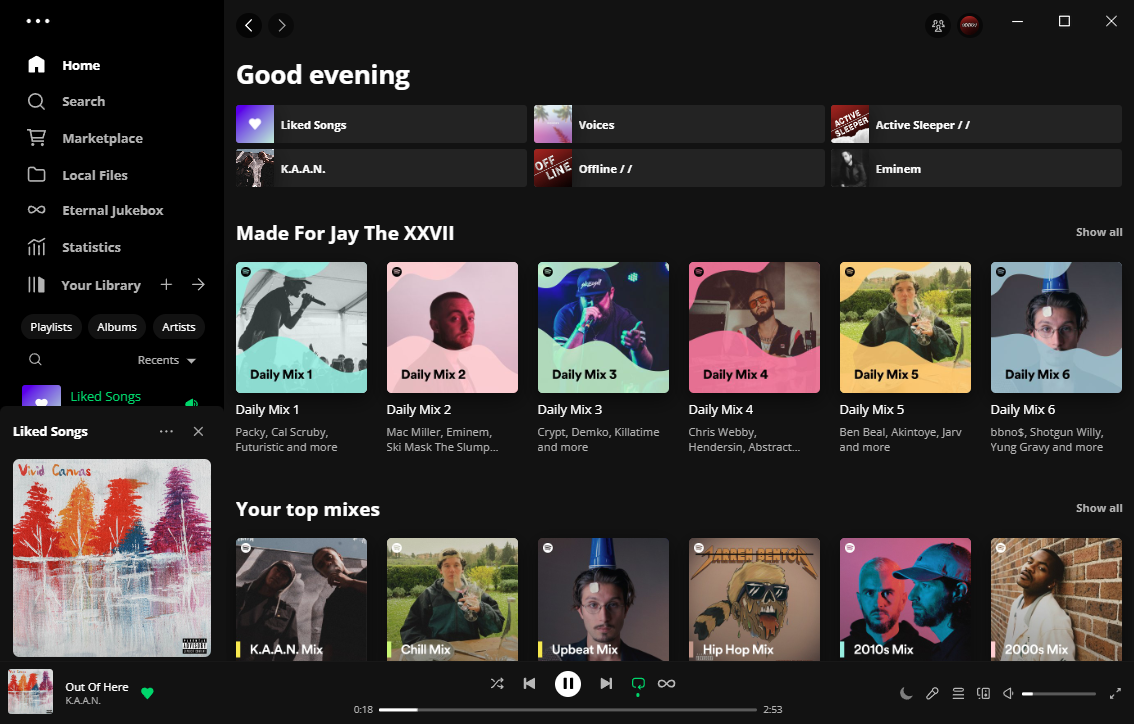The height and width of the screenshot is (724, 1134).
Task: Open the play queue
Action: coord(958,693)
